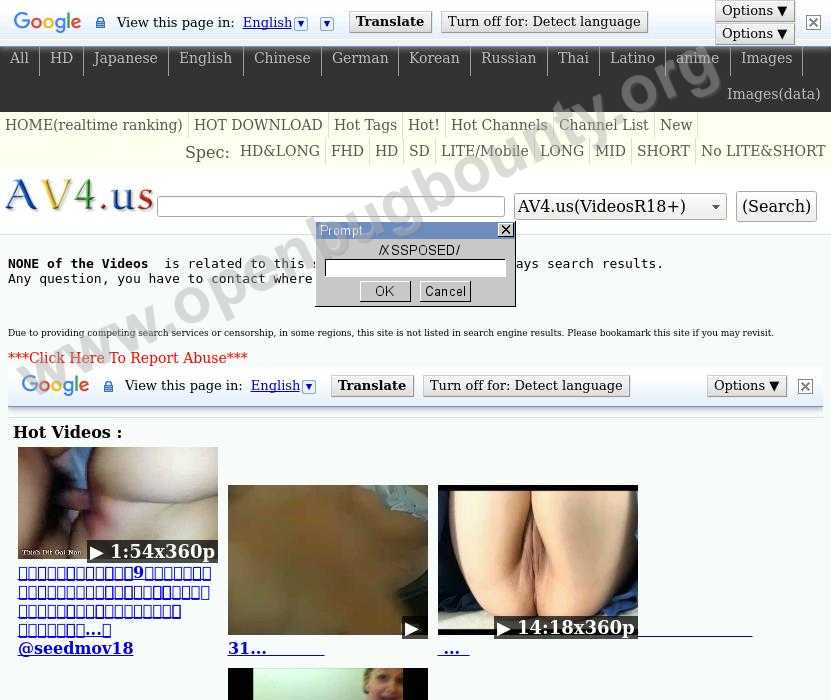Click the play icon beside the 1:54x360p label
Image resolution: width=831 pixels, height=700 pixels.
[96, 553]
